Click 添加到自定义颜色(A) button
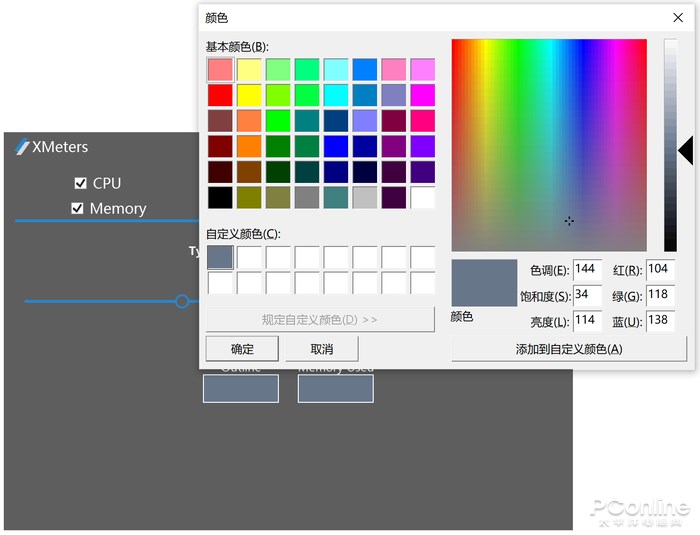Viewport: 700px width, 535px height. (569, 349)
